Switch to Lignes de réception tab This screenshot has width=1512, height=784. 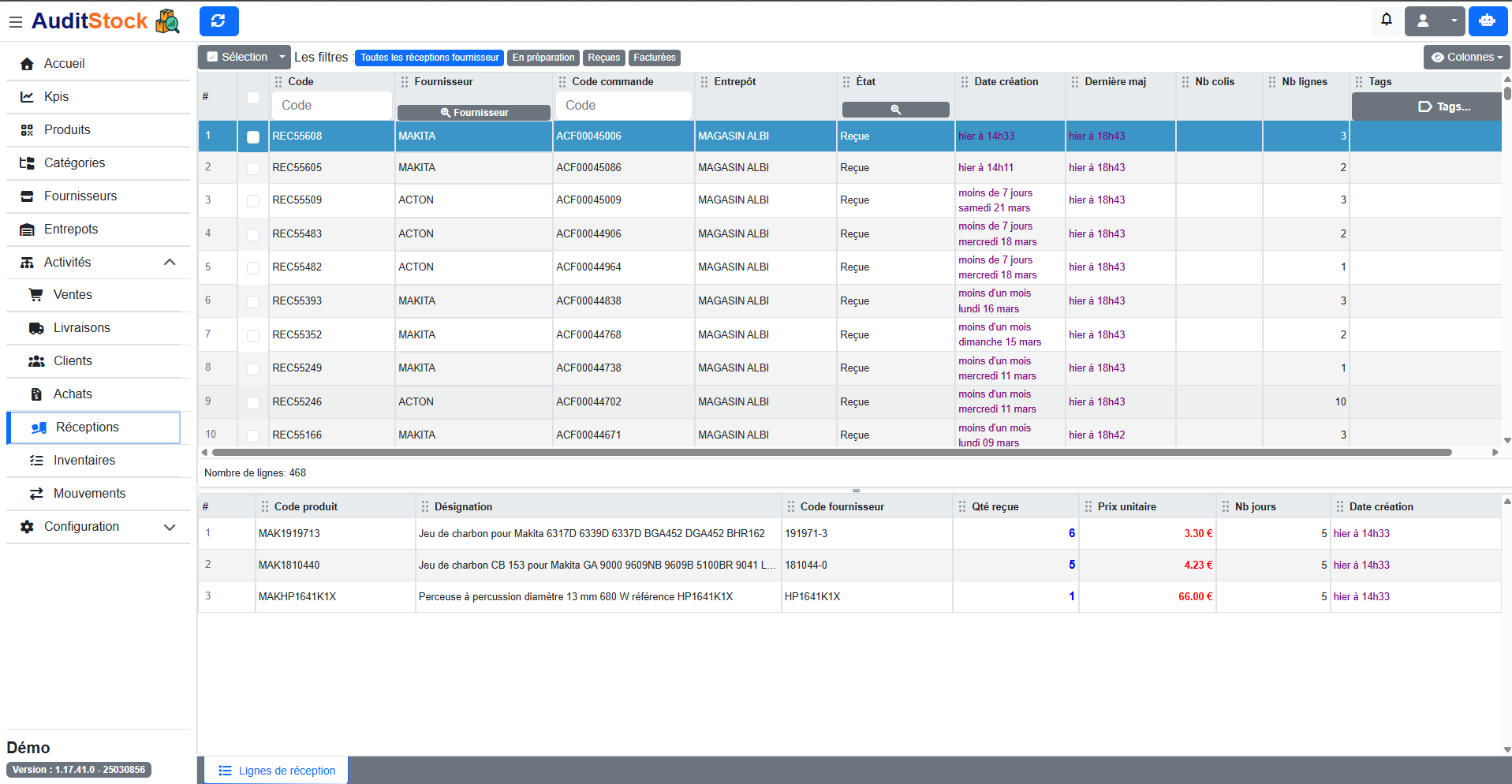pos(277,771)
